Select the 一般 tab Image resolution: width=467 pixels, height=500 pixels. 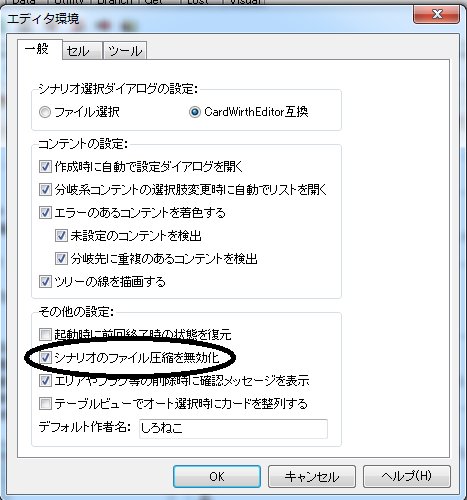(40, 49)
